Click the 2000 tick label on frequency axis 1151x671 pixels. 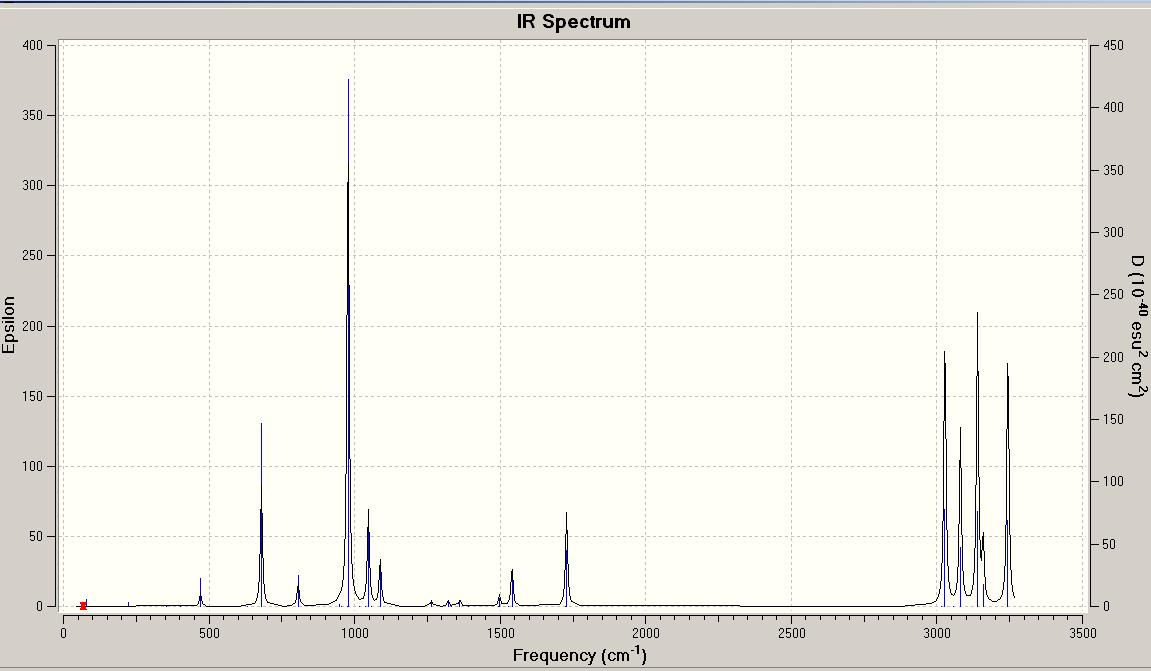click(646, 633)
